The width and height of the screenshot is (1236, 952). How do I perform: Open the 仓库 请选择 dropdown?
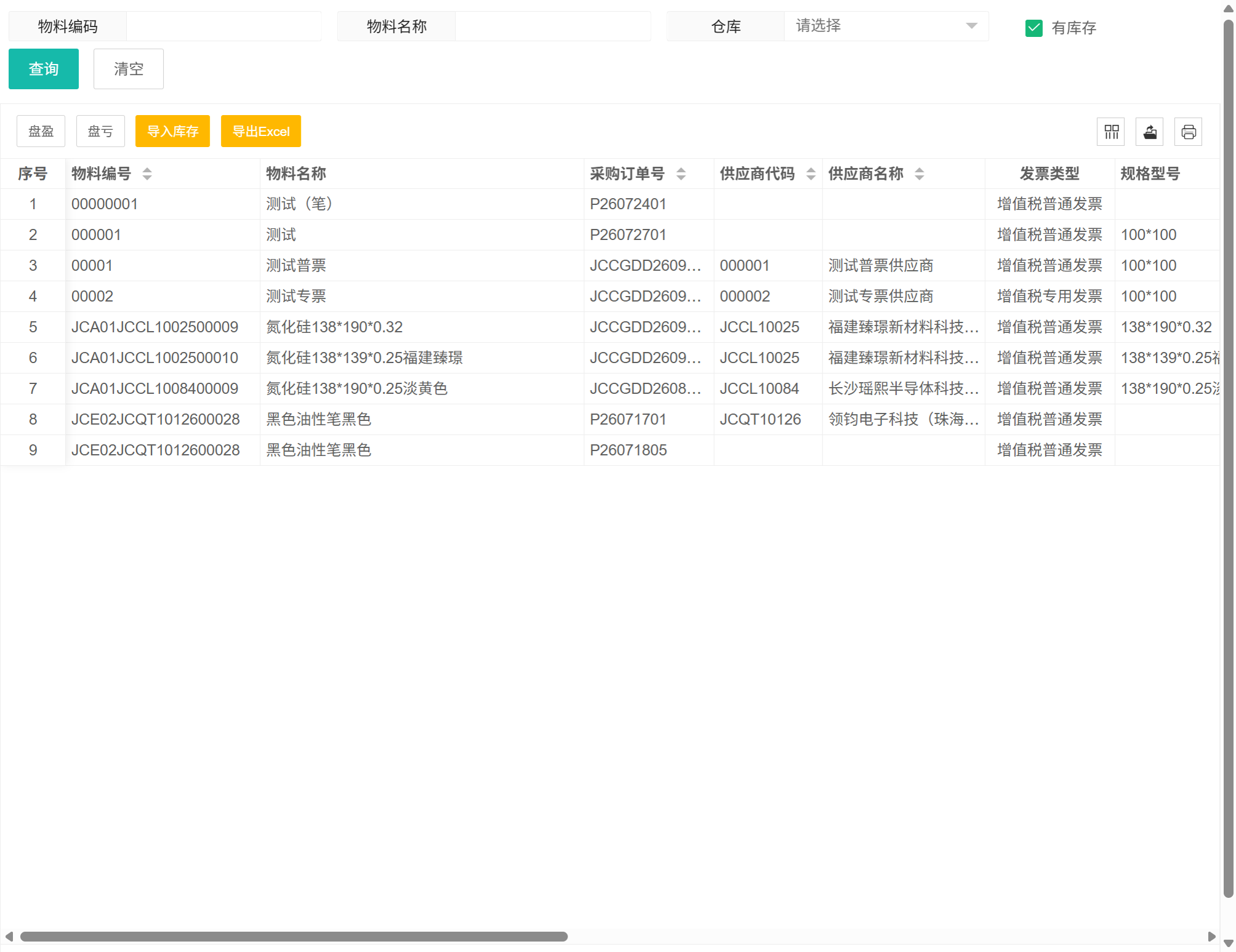(886, 26)
